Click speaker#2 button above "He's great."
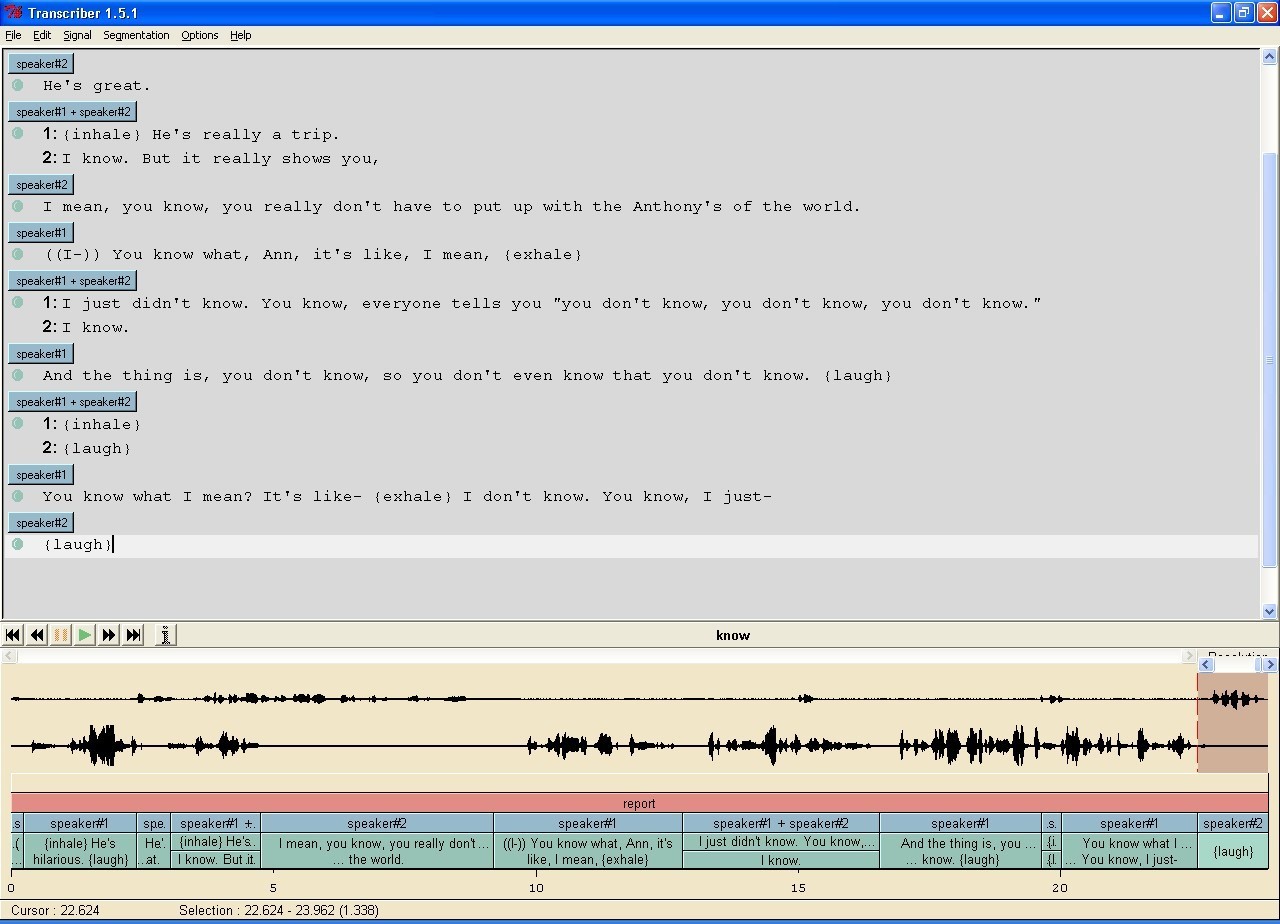Image resolution: width=1280 pixels, height=924 pixels. coord(42,64)
